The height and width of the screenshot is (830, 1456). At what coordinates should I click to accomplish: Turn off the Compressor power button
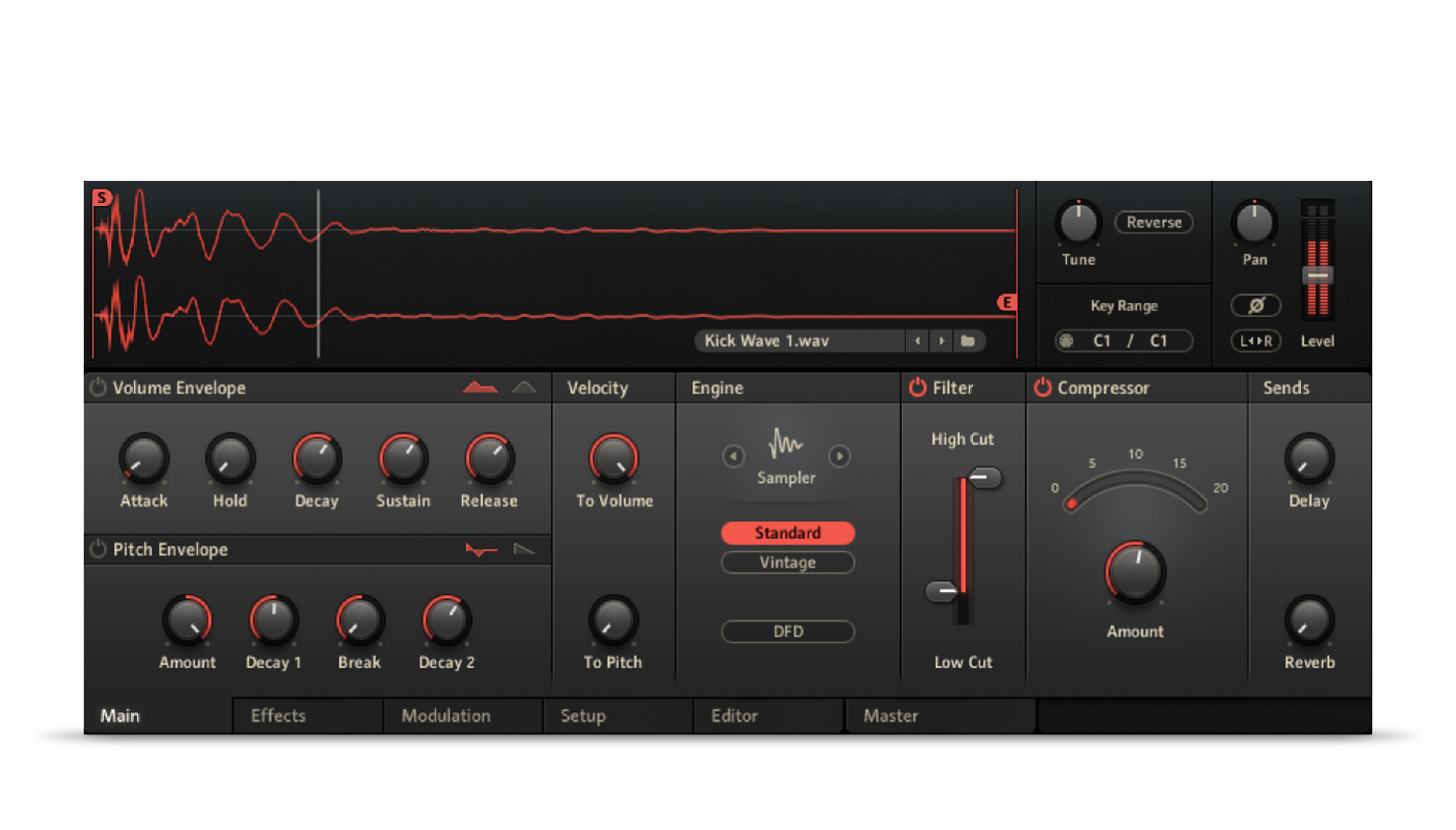(1043, 388)
